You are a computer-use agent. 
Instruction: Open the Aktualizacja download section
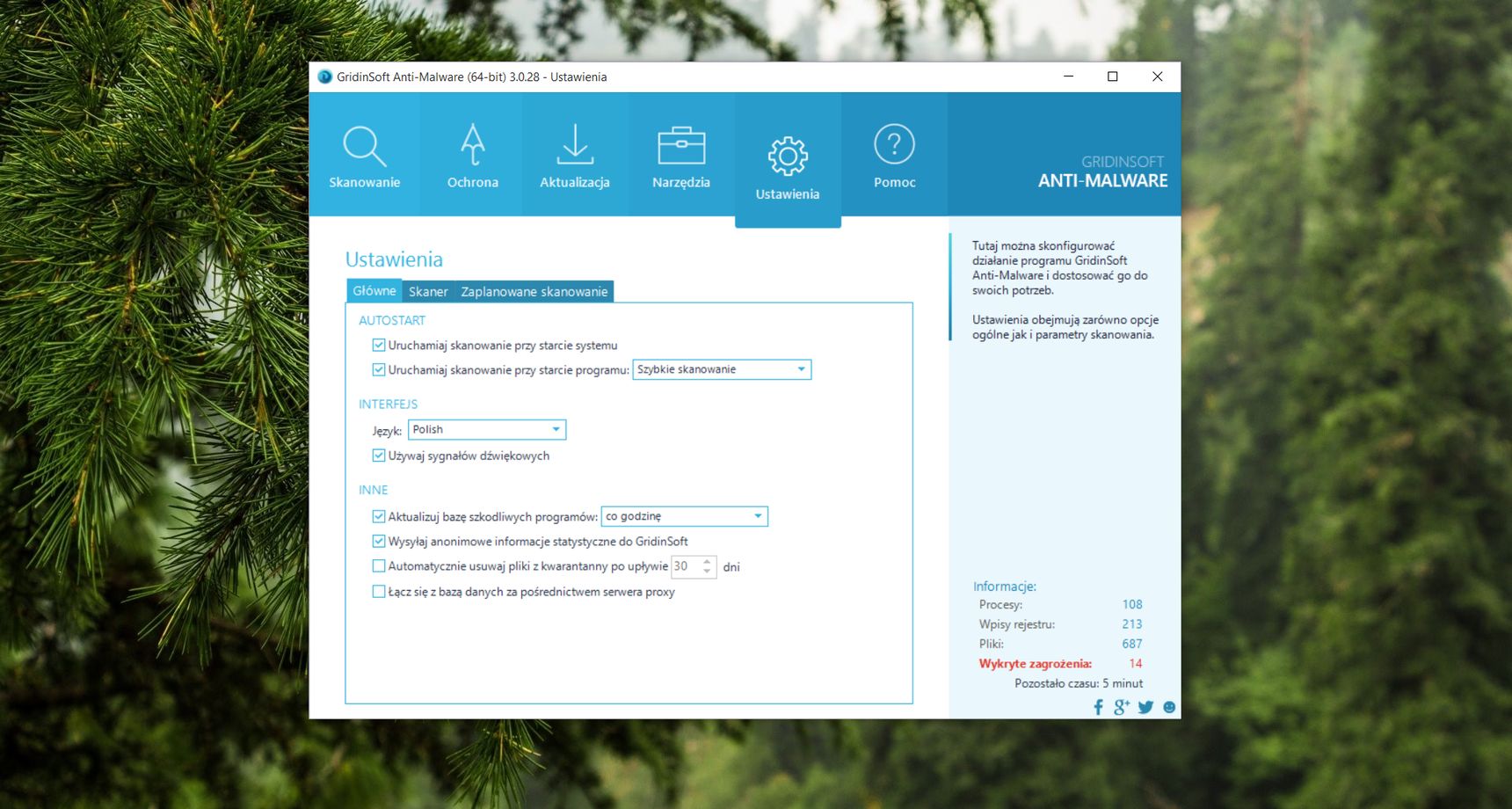575,156
